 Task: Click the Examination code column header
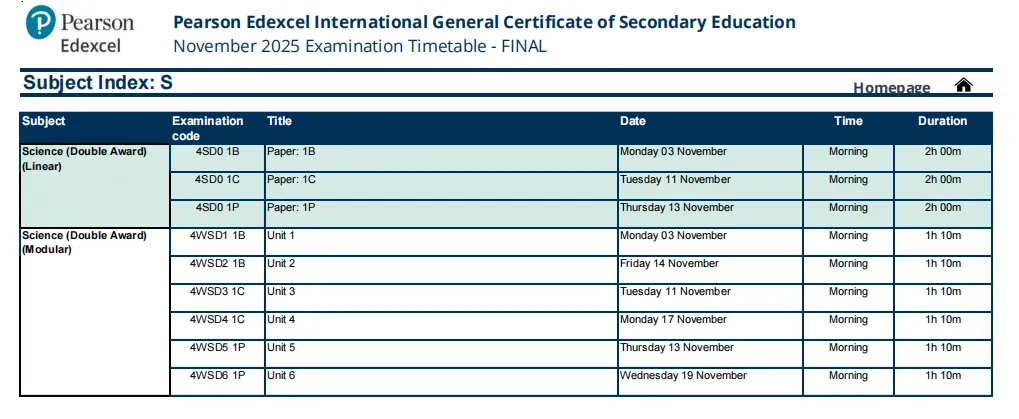tap(207, 128)
